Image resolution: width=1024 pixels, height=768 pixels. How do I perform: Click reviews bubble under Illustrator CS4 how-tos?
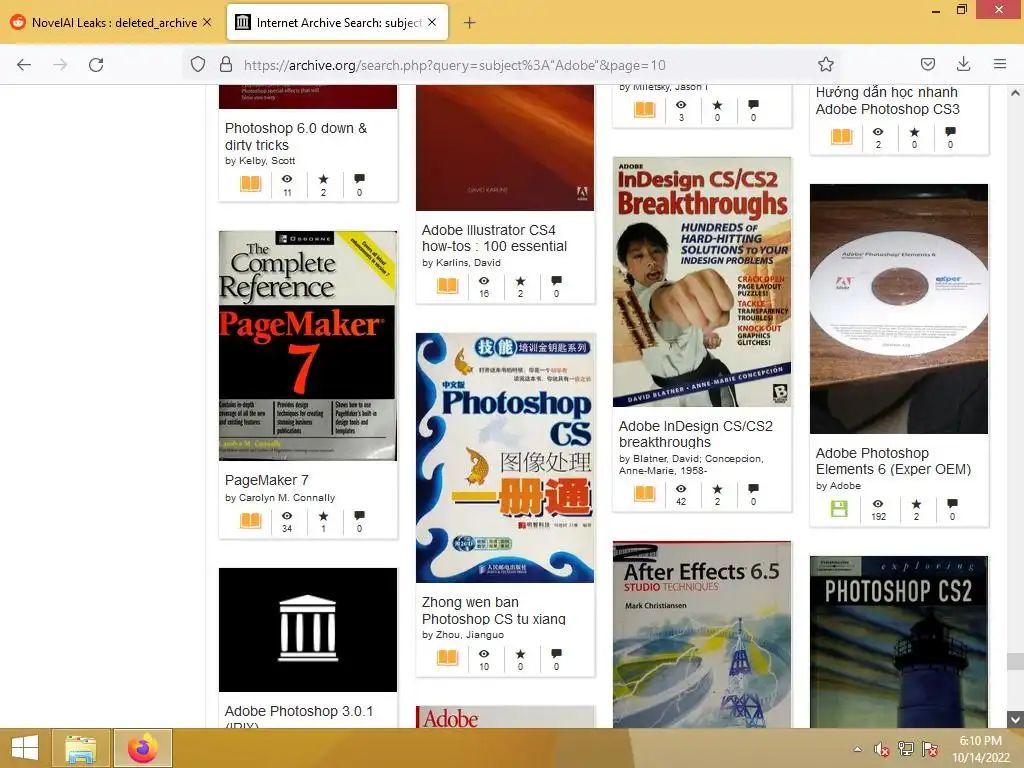click(x=556, y=281)
